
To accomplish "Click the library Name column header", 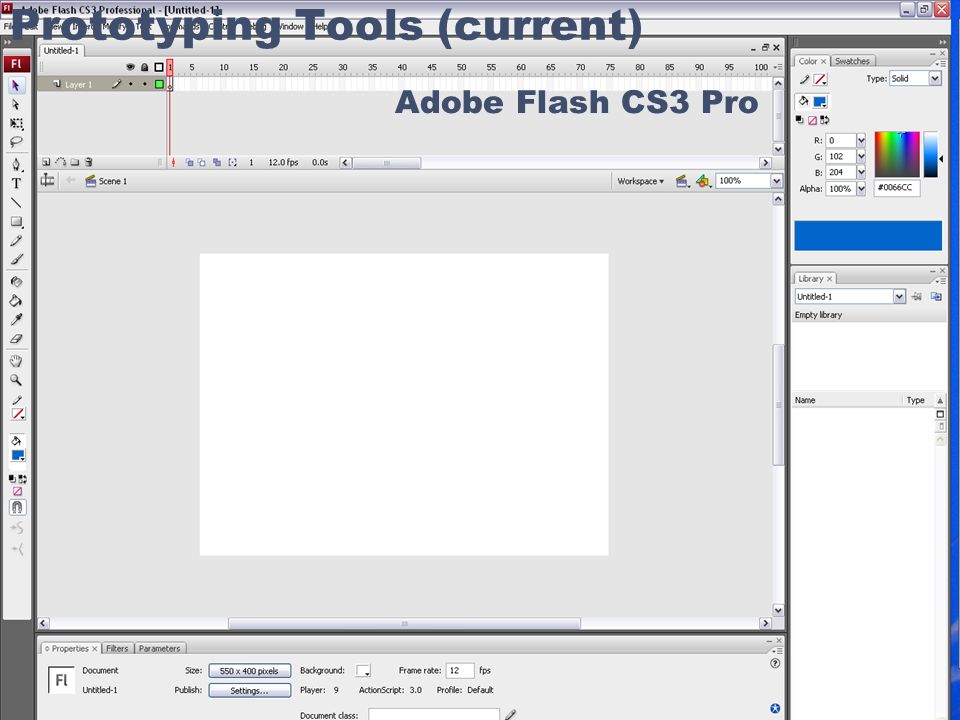I will (x=805, y=400).
